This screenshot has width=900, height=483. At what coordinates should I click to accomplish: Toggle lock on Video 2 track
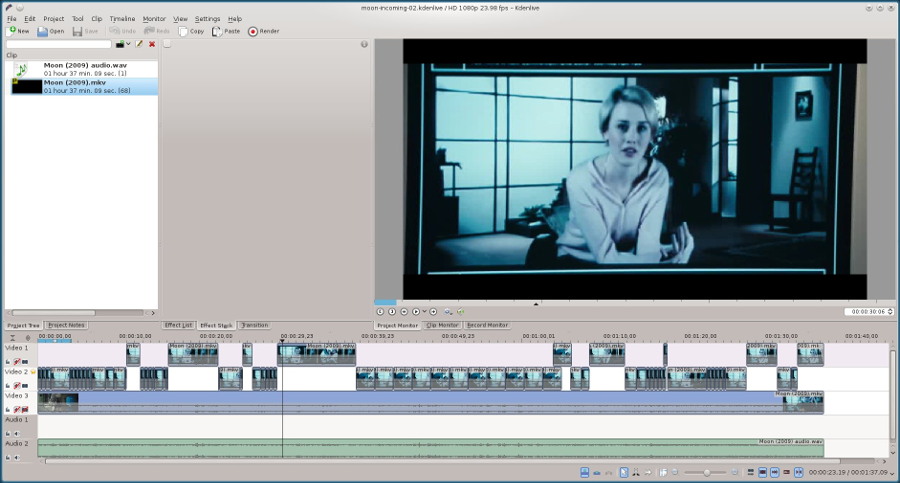[x=8, y=386]
